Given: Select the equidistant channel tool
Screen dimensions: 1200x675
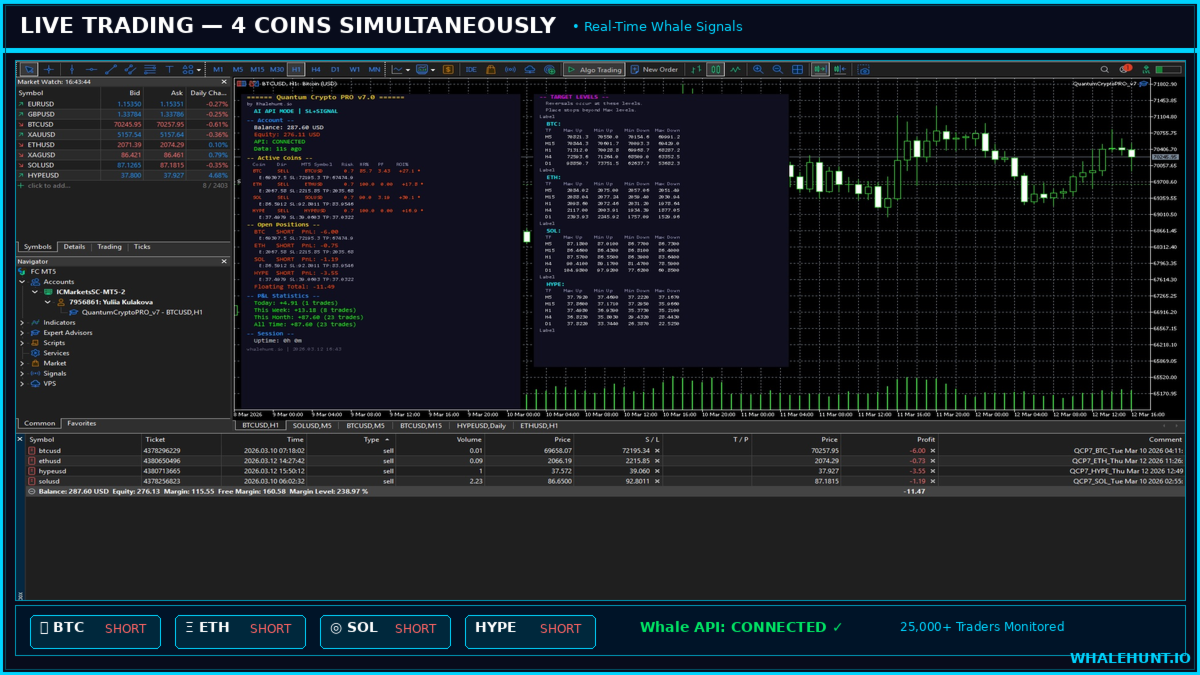Looking at the screenshot, I should pos(130,69).
